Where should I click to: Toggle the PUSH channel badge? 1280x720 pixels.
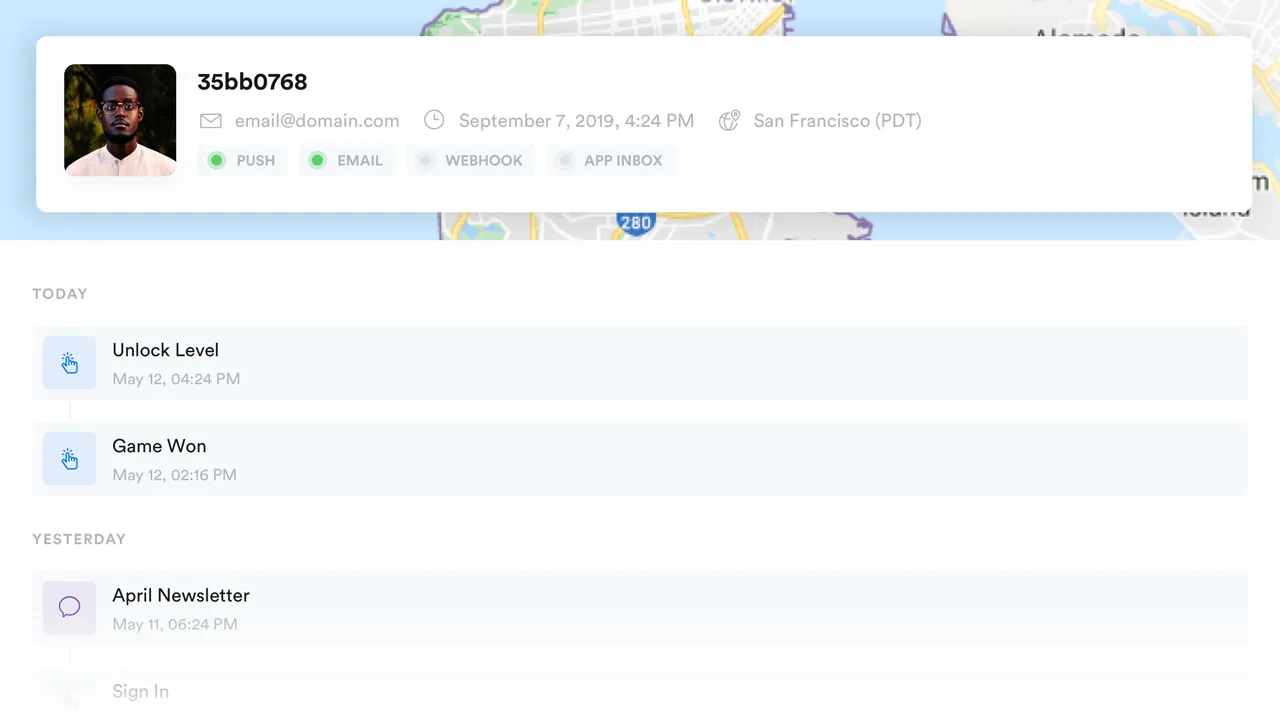coord(243,160)
